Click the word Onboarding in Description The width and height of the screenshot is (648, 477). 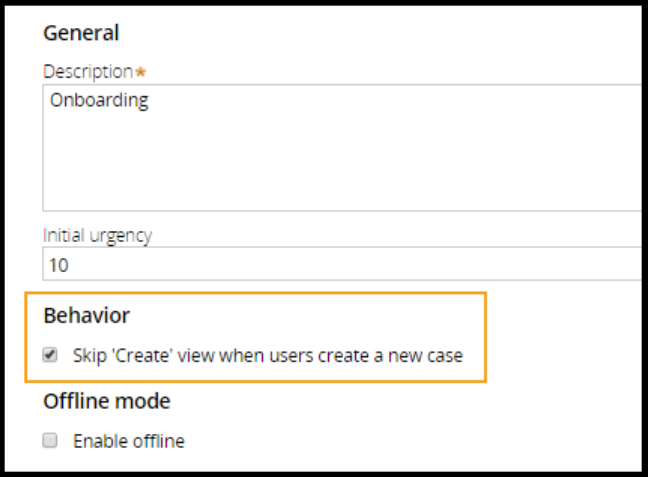[x=99, y=101]
